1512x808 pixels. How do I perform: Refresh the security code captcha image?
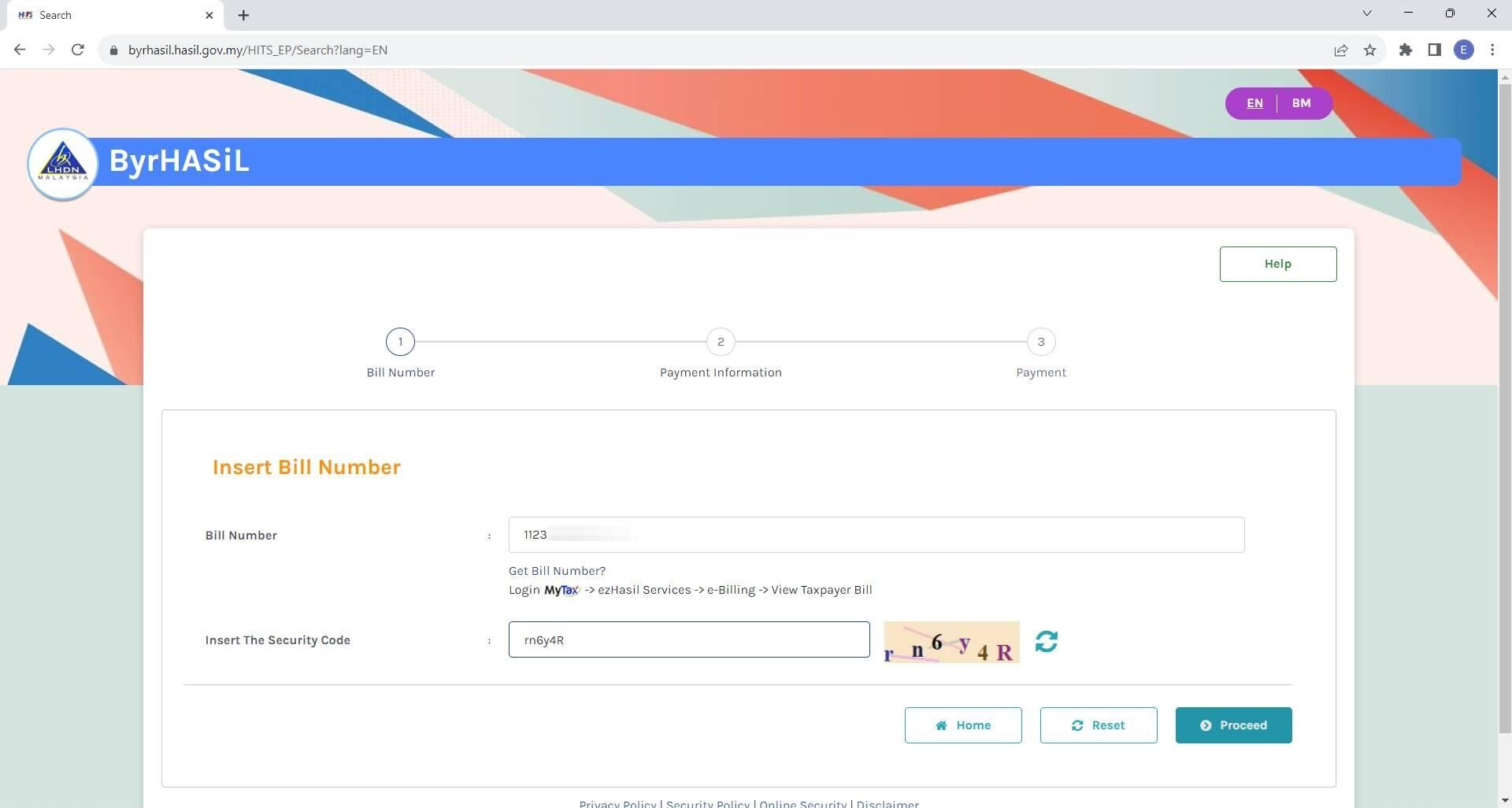[1046, 641]
